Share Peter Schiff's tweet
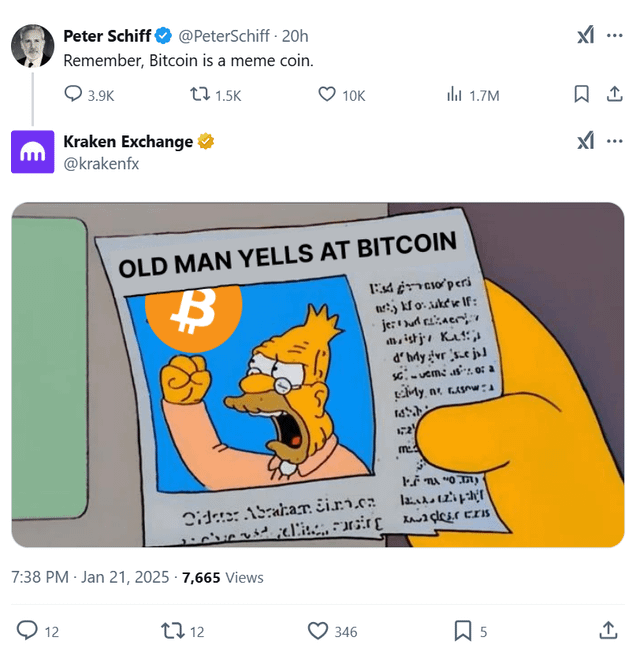The image size is (640, 652). tap(614, 94)
